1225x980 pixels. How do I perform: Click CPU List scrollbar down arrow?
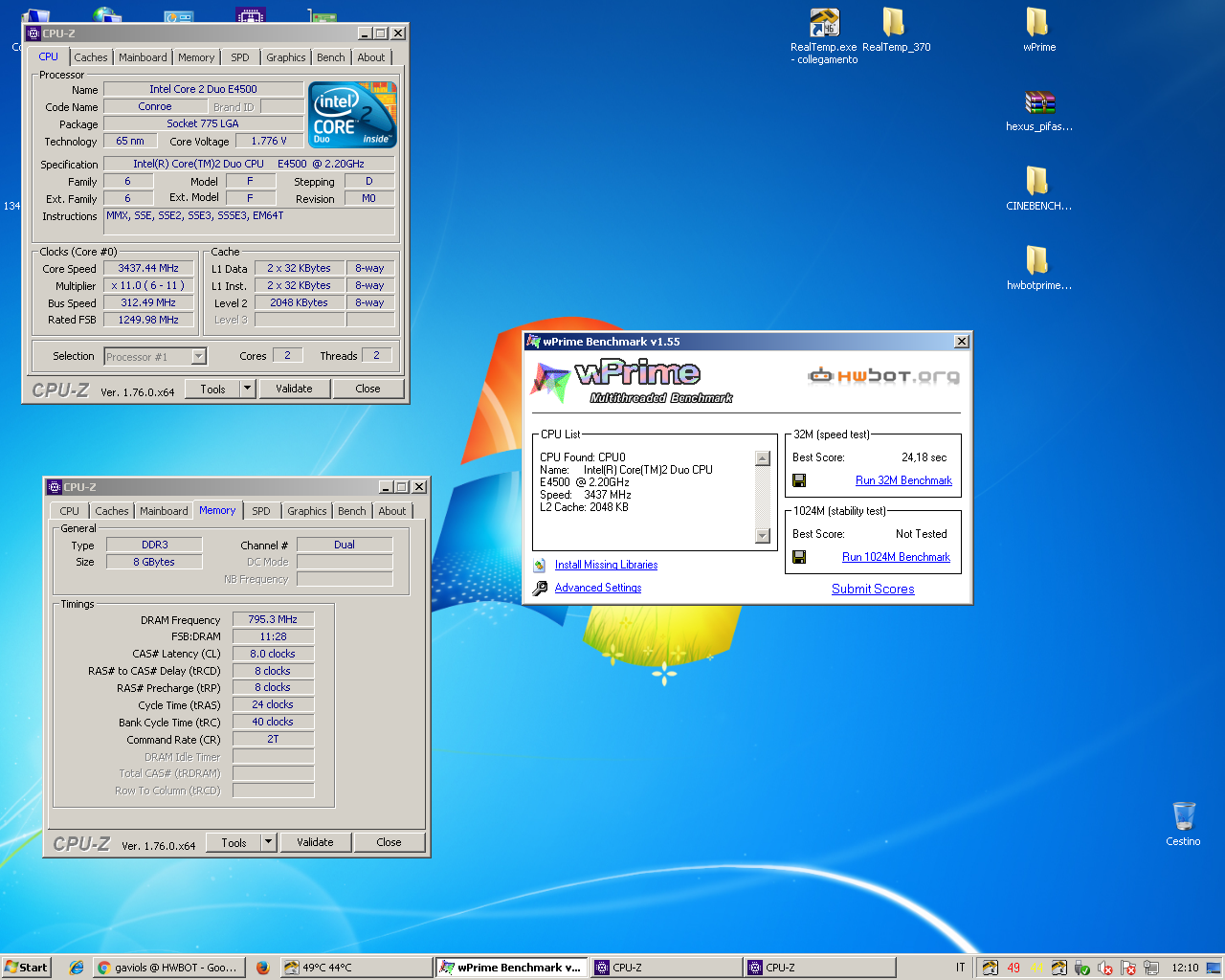click(763, 536)
